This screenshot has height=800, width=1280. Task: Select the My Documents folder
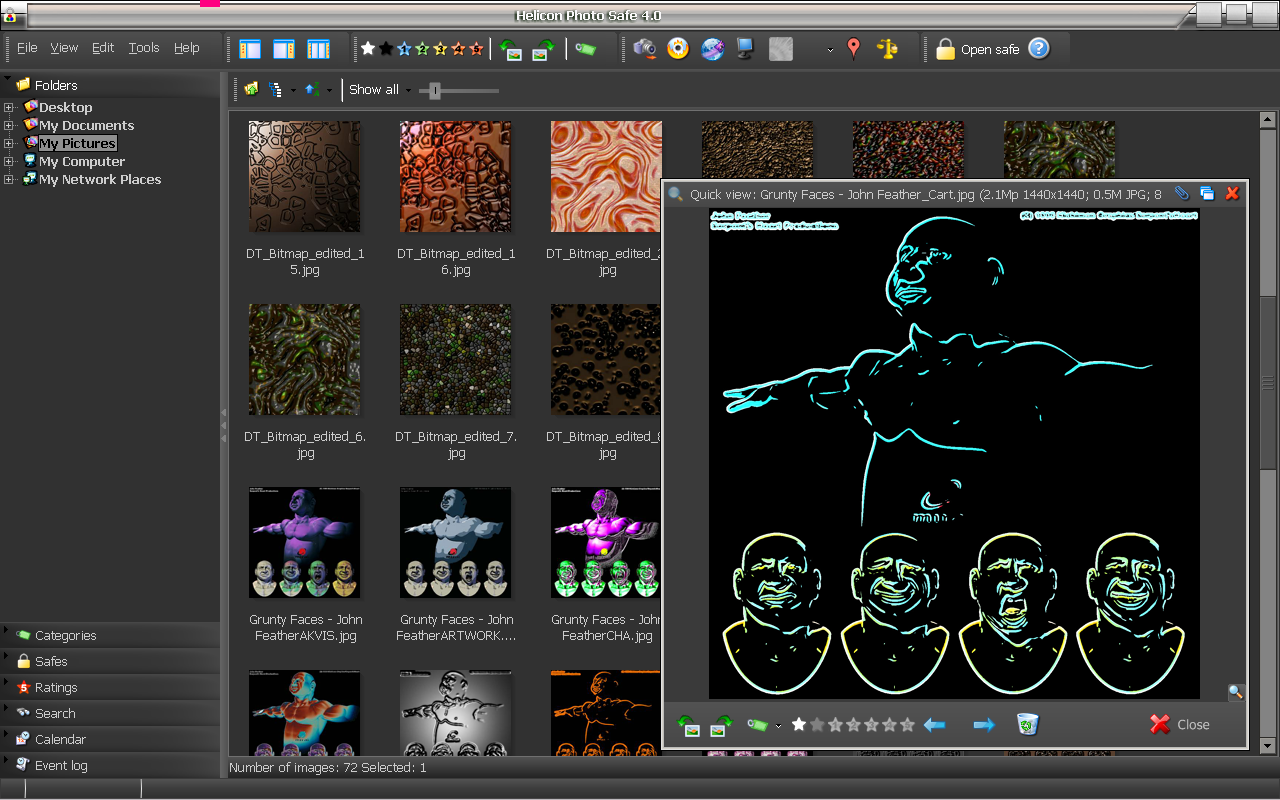(86, 125)
